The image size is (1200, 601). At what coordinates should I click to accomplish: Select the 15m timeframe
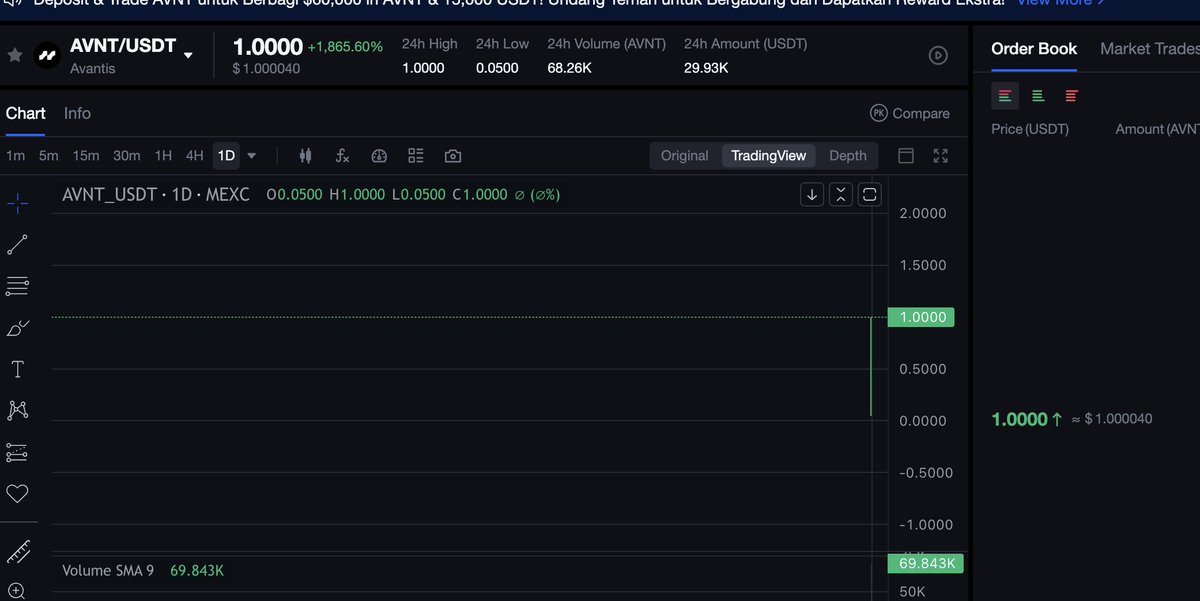tap(86, 156)
